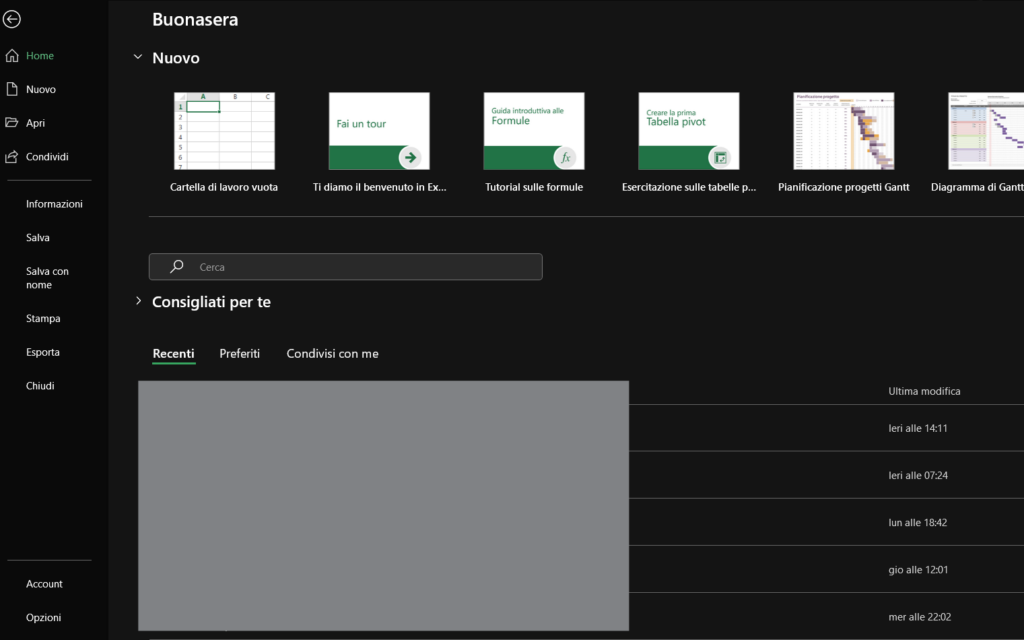Switch to the Preferiti tab
The width and height of the screenshot is (1024, 640).
(240, 354)
